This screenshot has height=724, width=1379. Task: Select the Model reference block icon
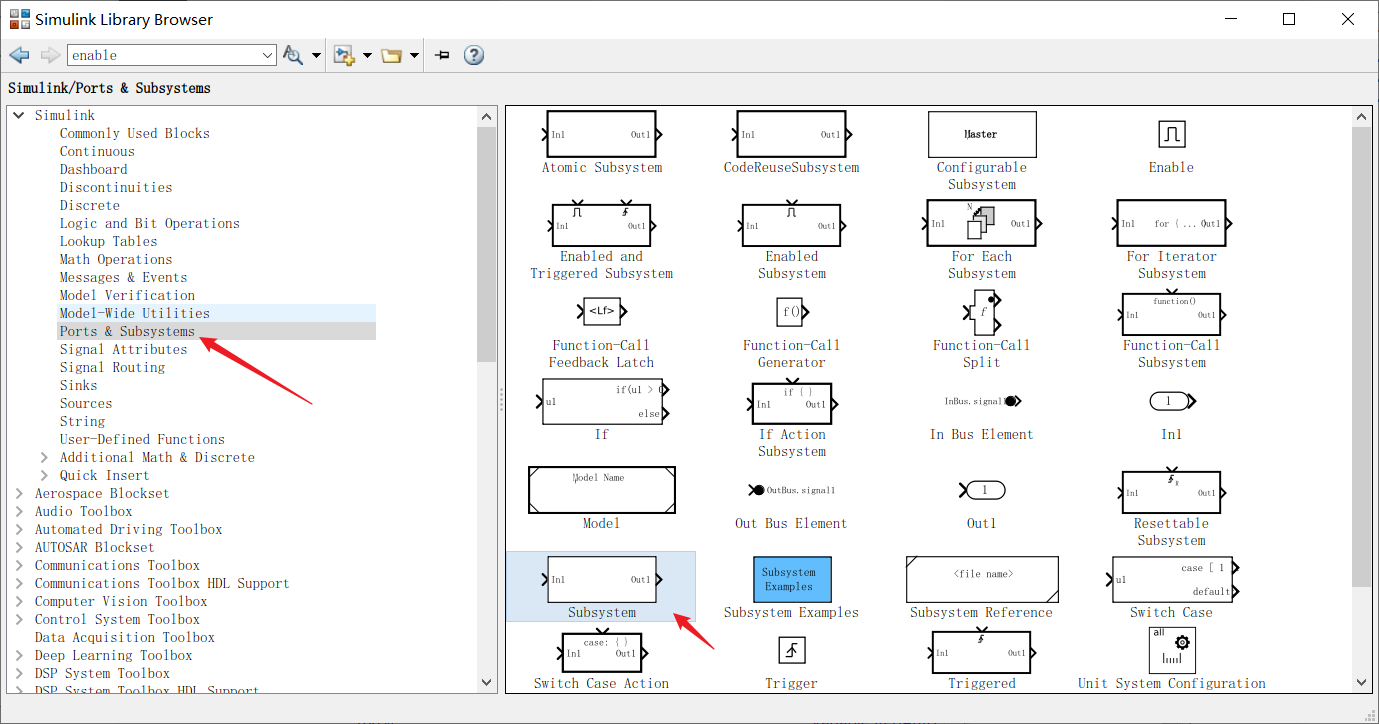click(602, 490)
